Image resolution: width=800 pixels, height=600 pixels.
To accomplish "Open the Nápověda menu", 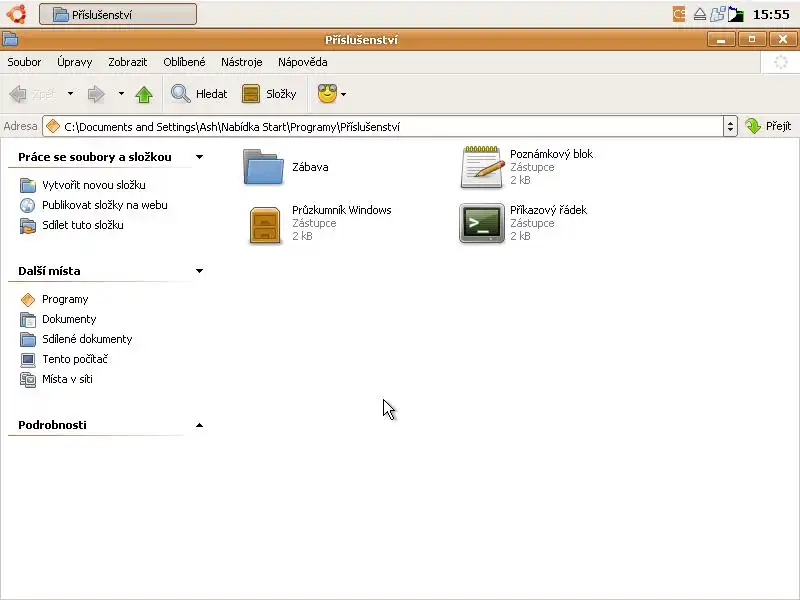I will (303, 62).
